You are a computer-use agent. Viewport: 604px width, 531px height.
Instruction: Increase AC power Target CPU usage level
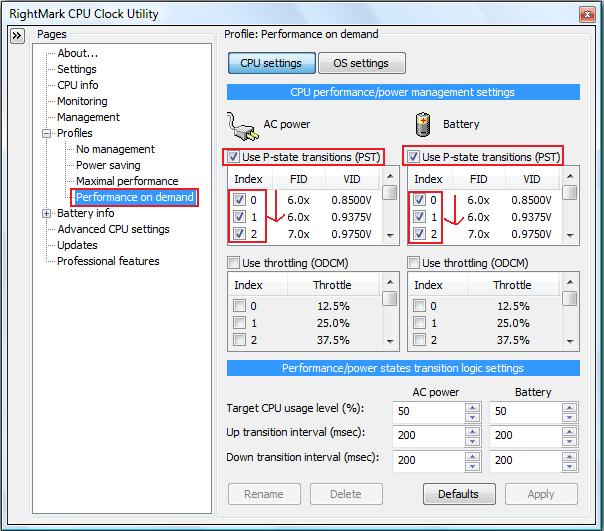472,407
